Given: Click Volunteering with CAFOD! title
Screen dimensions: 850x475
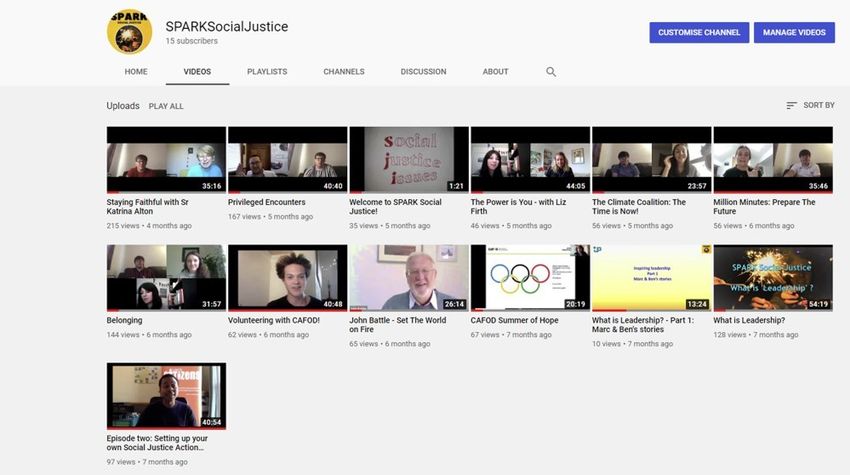Looking at the screenshot, I should (x=274, y=320).
